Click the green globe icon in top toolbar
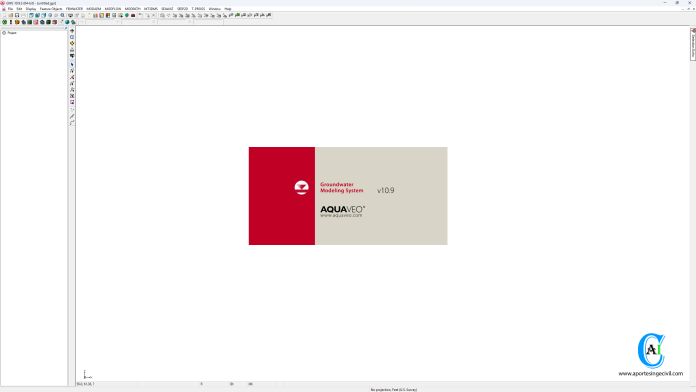 click(127, 15)
